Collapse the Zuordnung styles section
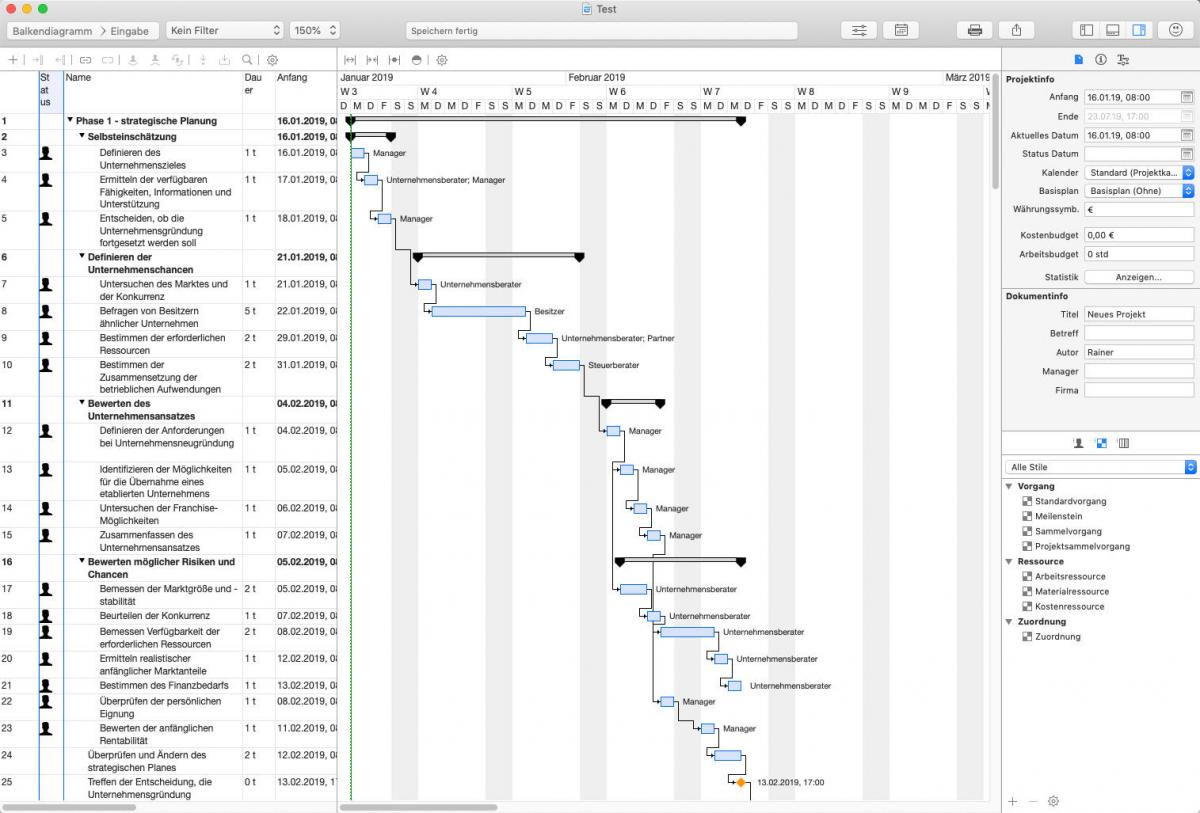Screen dimensions: 1200x813 [x=1009, y=622]
